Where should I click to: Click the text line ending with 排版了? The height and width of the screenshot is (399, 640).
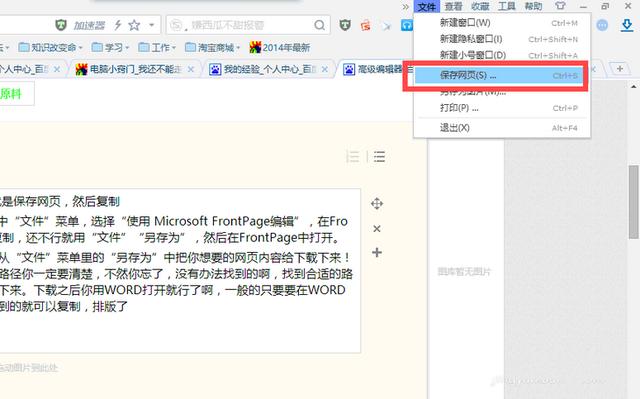point(64,306)
